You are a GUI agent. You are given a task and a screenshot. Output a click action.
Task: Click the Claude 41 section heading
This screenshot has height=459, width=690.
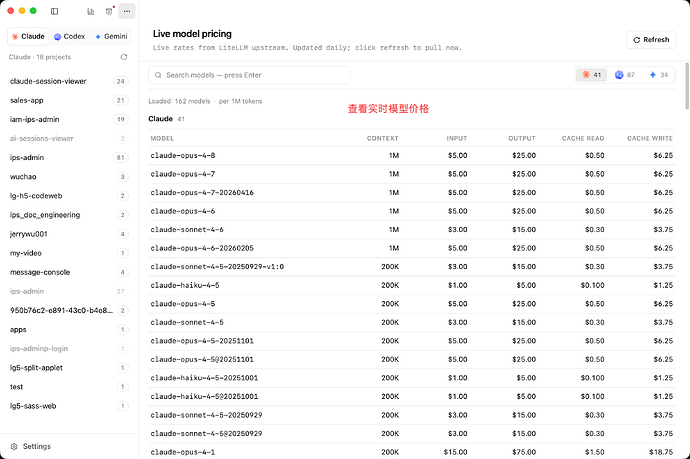click(x=166, y=119)
